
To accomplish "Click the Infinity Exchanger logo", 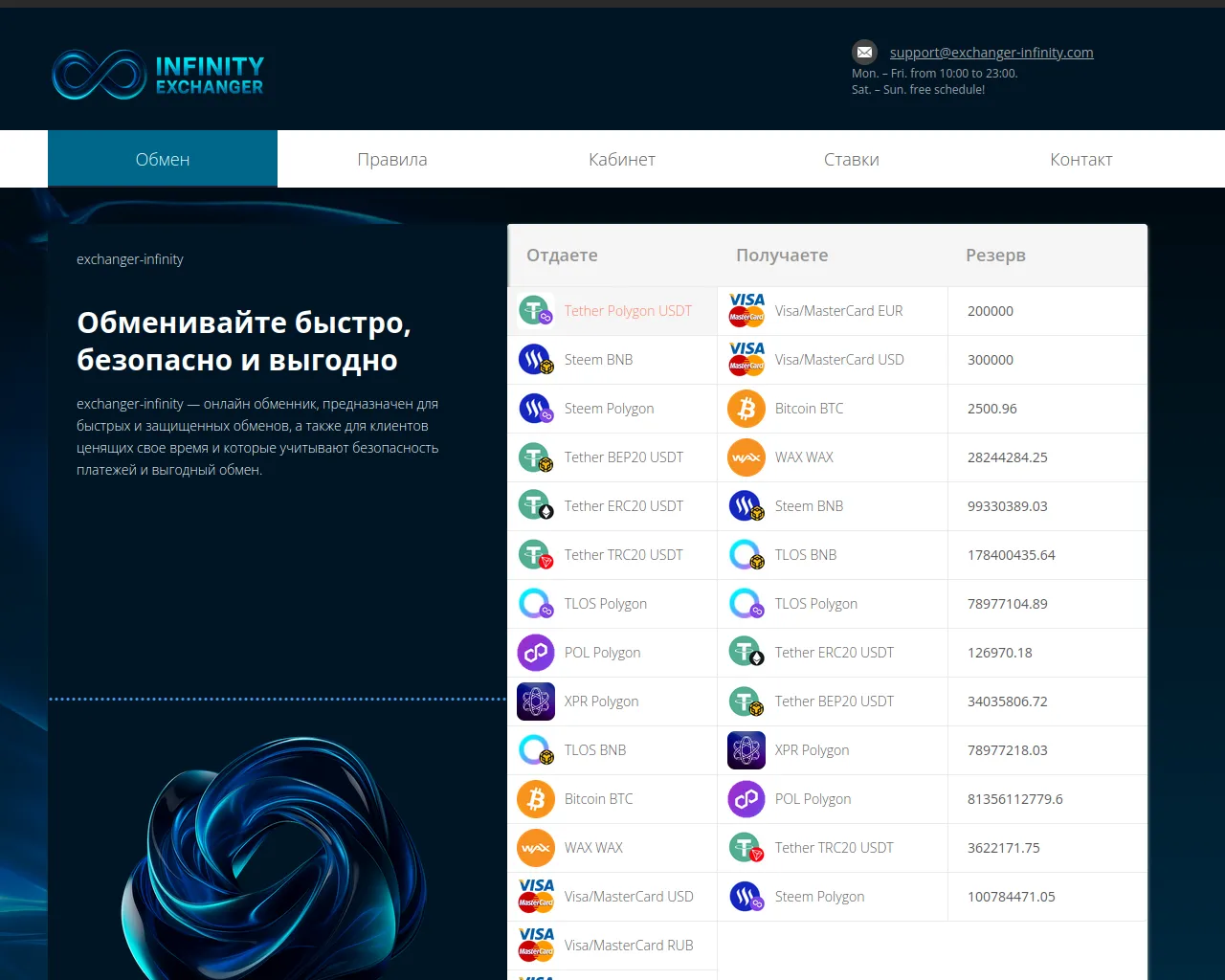I will (x=158, y=75).
